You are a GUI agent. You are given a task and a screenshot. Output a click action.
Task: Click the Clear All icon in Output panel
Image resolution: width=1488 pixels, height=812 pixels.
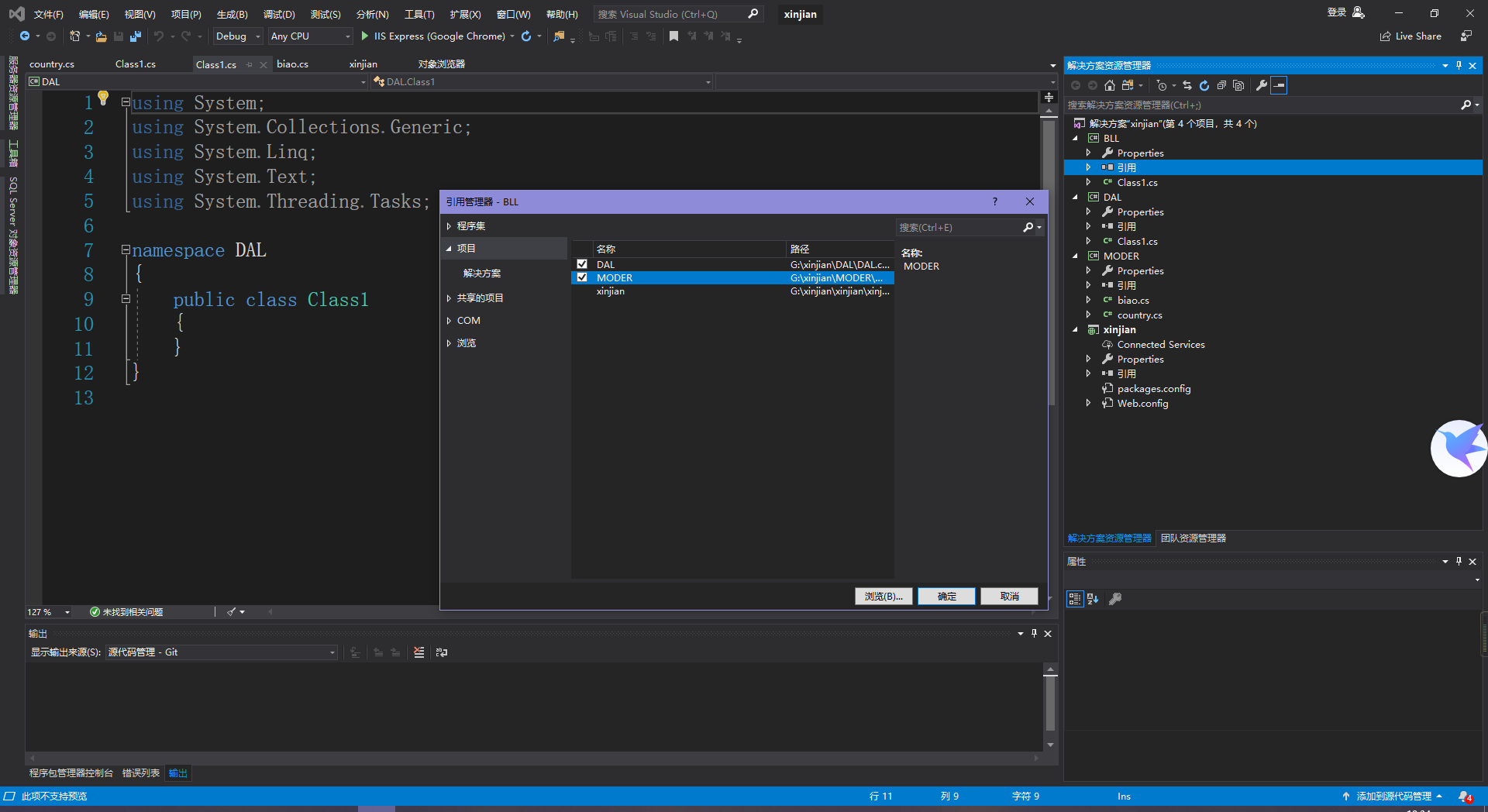coord(419,652)
